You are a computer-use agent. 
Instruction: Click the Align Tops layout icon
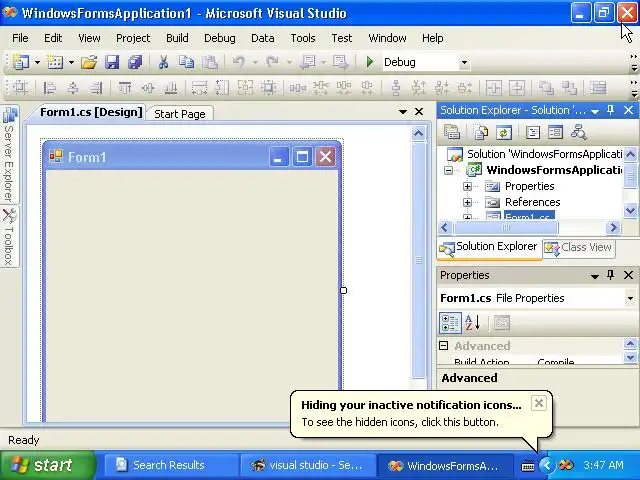124,88
